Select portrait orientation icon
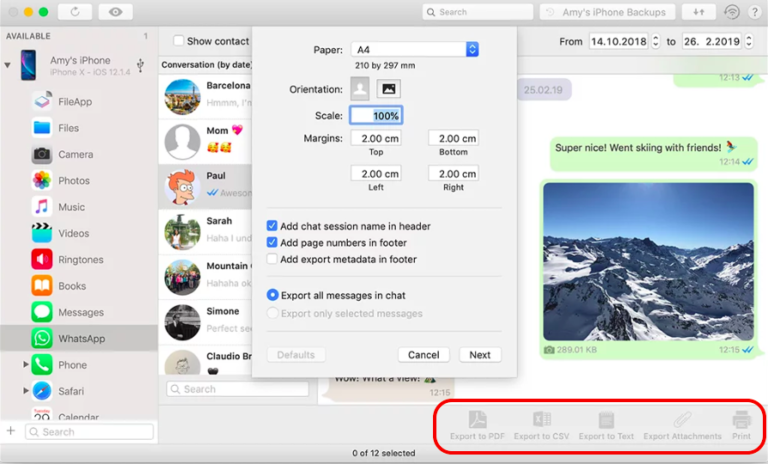The height and width of the screenshot is (464, 768). click(x=360, y=88)
